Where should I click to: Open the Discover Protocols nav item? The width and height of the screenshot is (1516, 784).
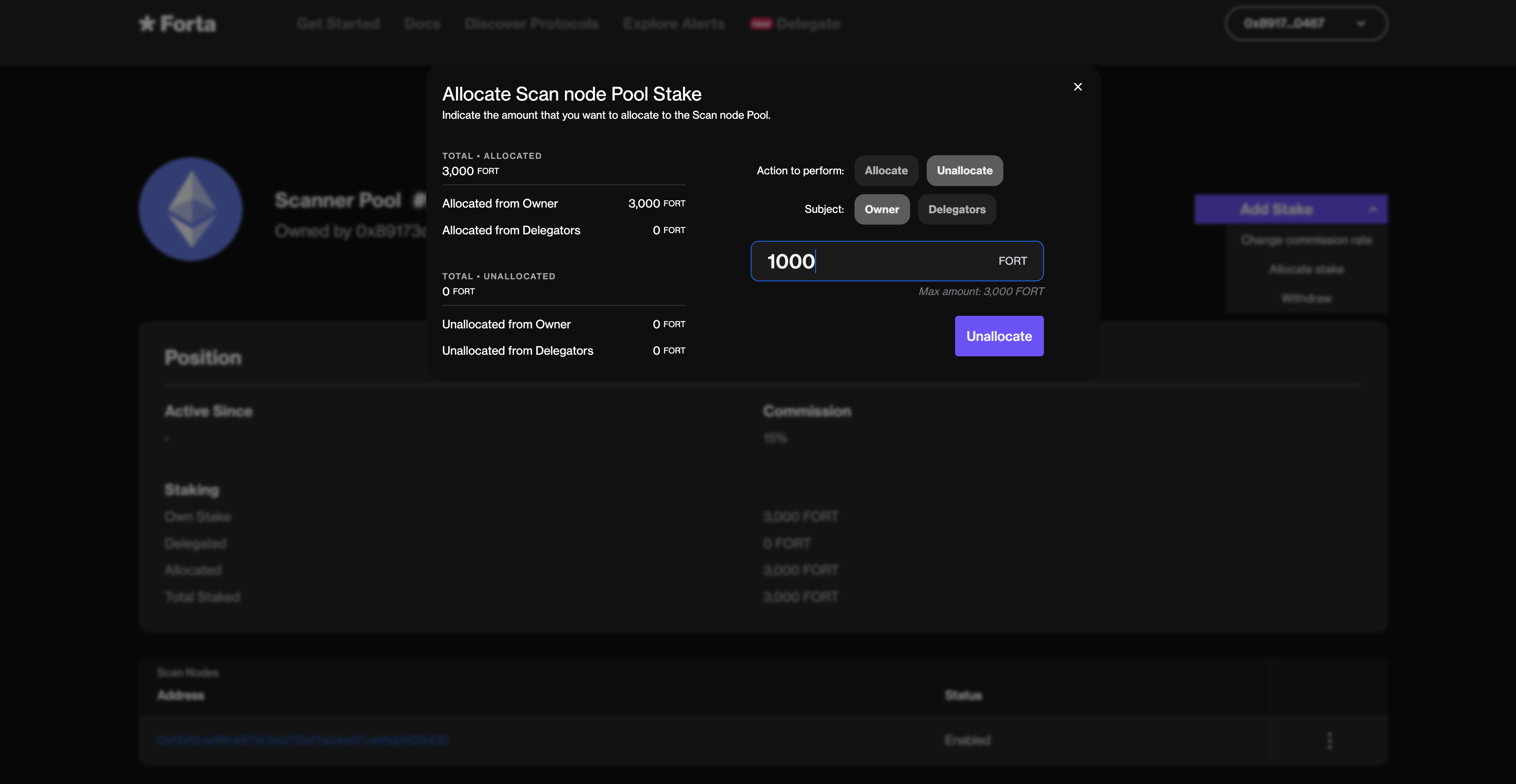531,24
